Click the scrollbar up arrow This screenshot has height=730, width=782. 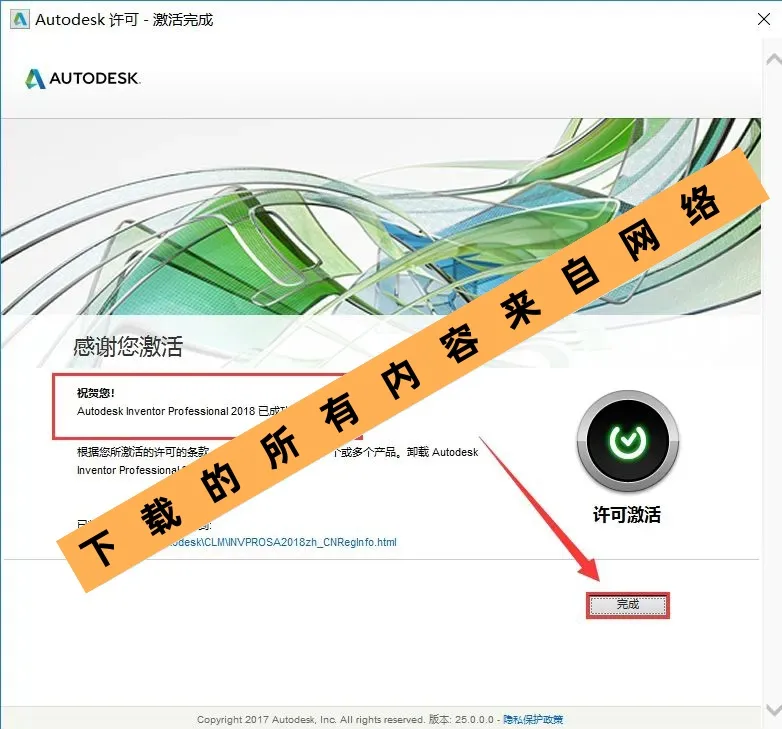pyautogui.click(x=774, y=60)
